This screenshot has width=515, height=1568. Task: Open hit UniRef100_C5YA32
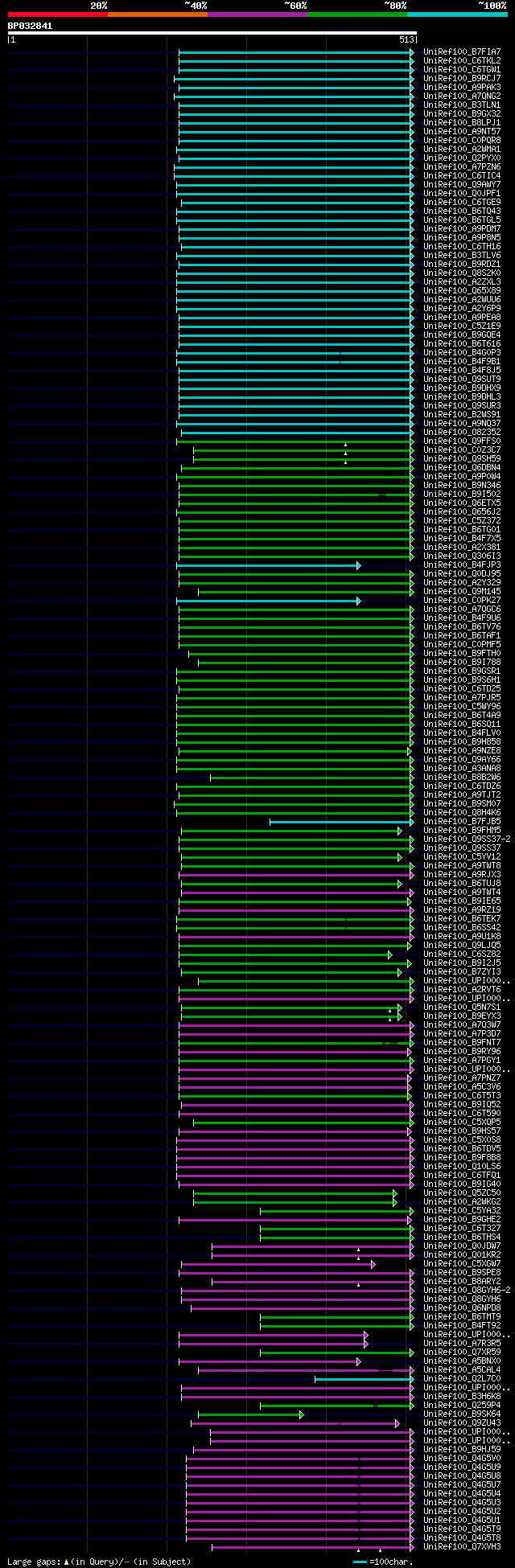[462, 1210]
